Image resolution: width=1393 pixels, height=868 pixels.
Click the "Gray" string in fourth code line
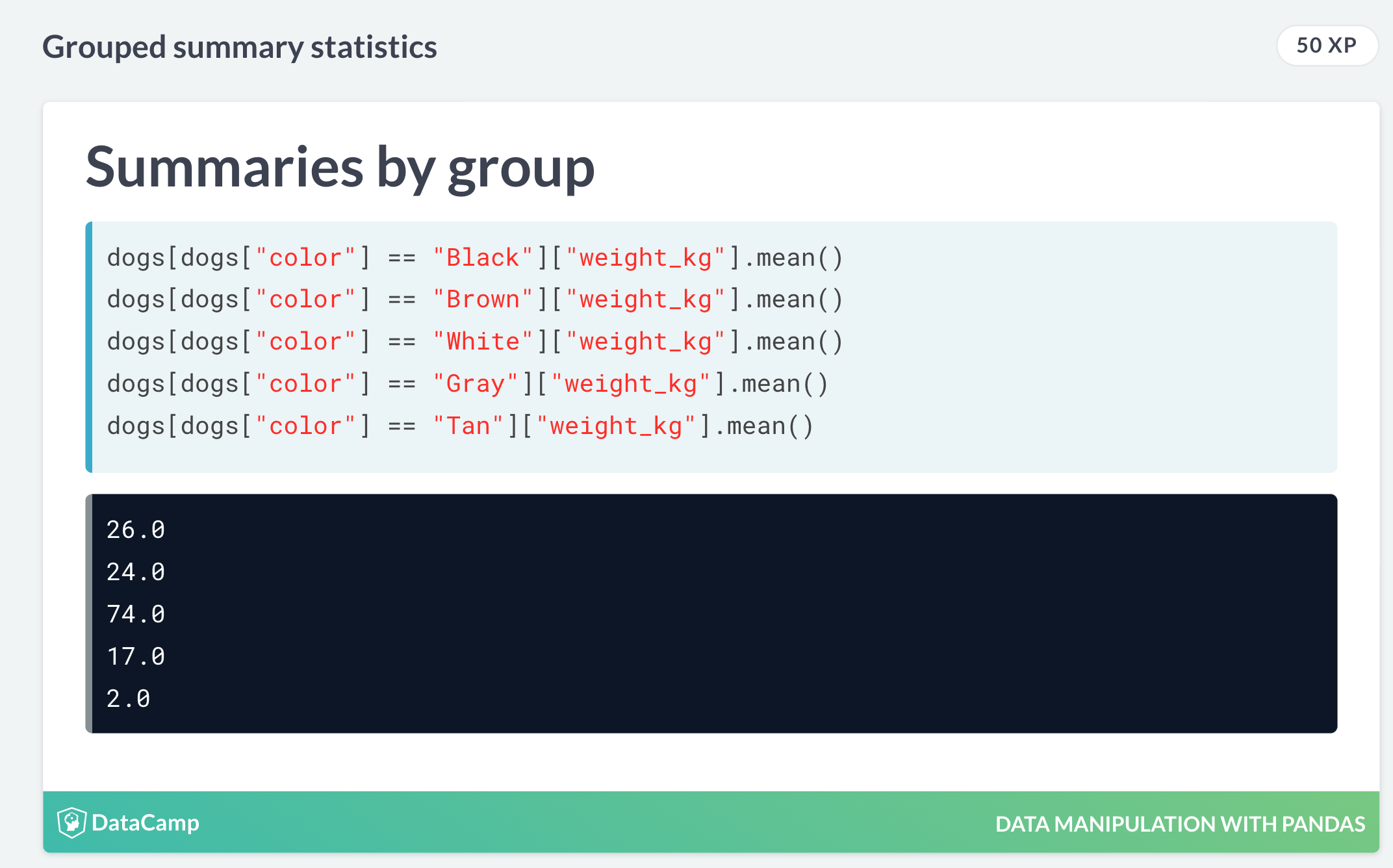point(476,384)
